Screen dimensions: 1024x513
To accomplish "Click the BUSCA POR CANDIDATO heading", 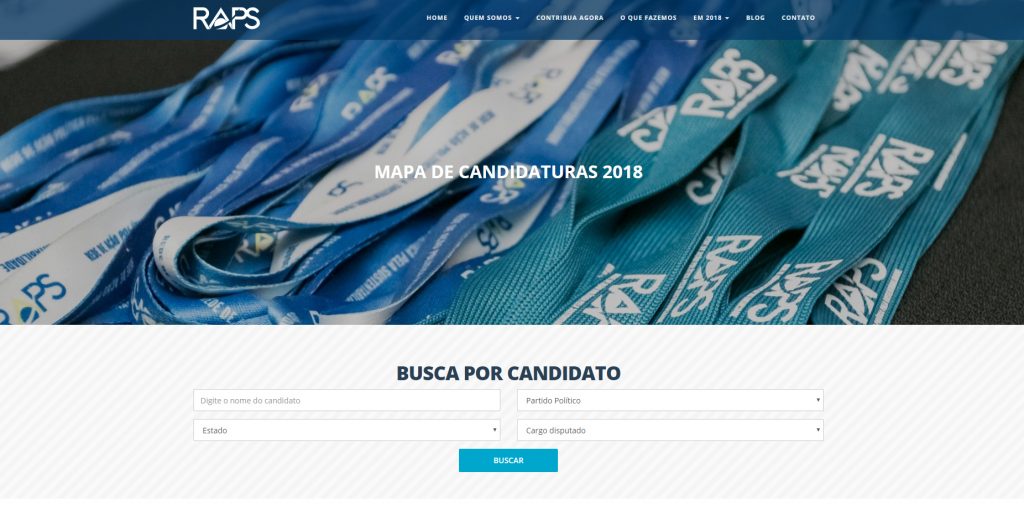I will pos(508,373).
